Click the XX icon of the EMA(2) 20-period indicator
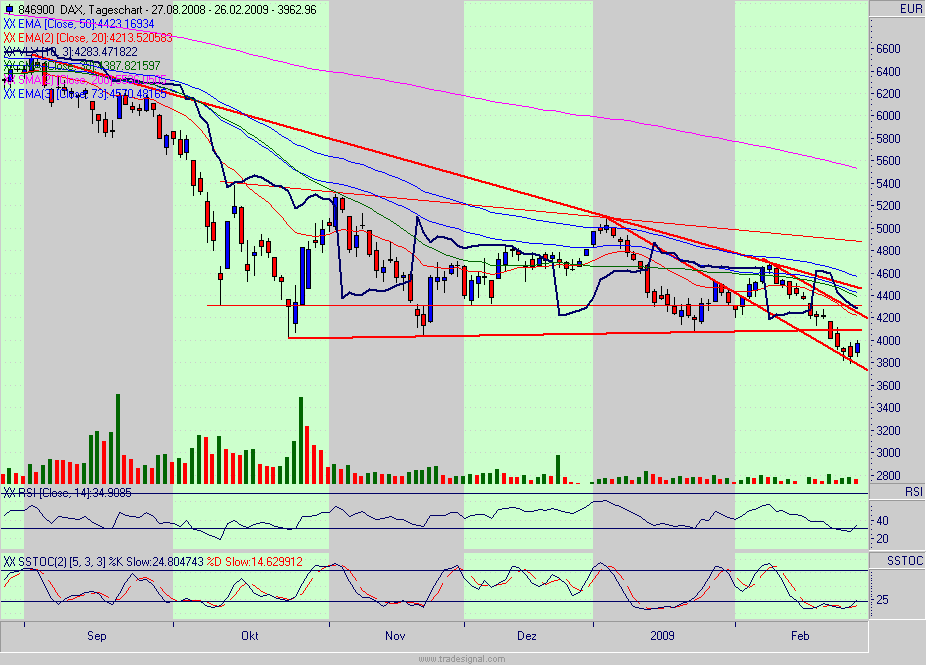Viewport: 926px width, 665px height. [8, 37]
